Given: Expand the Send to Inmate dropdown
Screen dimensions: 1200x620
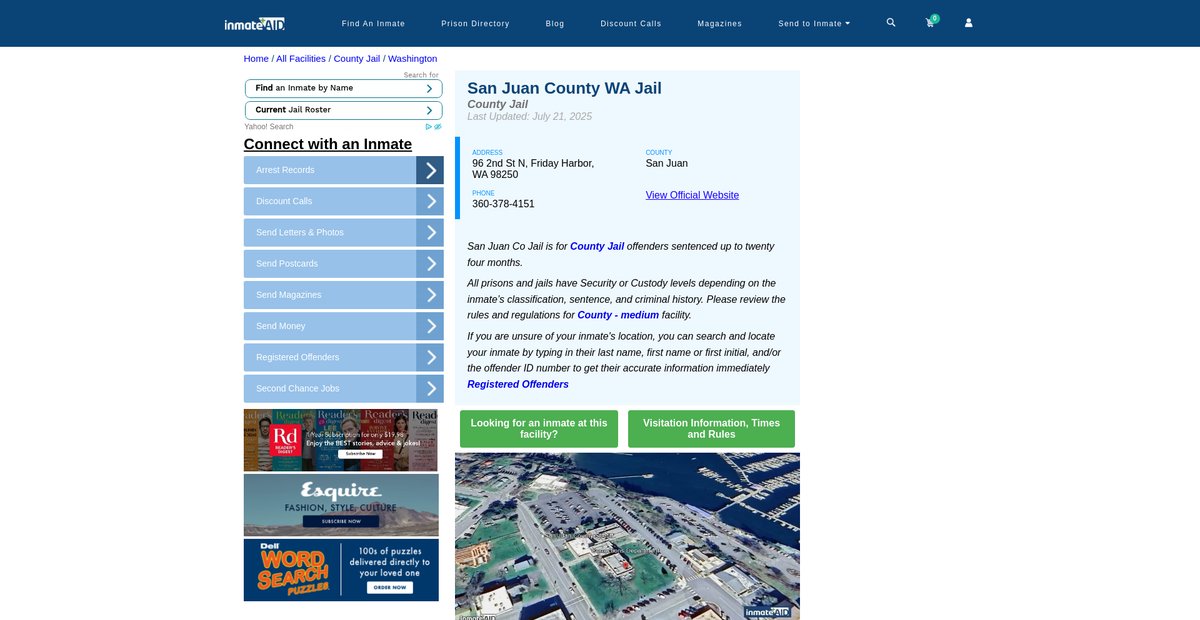Looking at the screenshot, I should point(814,23).
